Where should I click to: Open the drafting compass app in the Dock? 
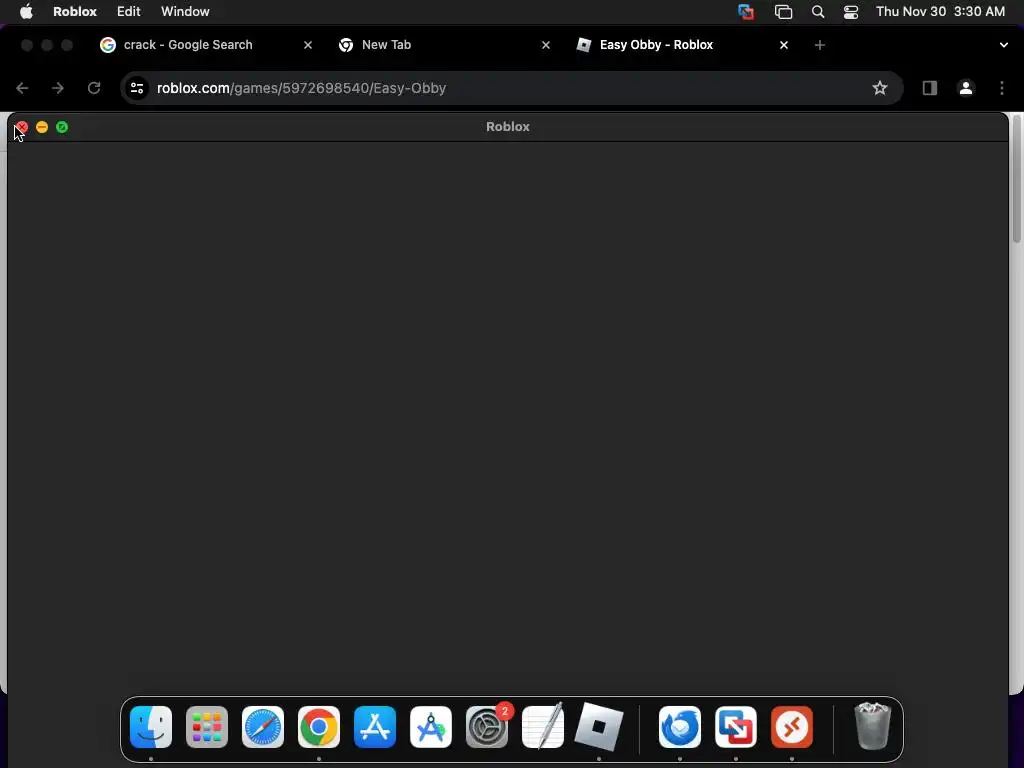point(431,727)
